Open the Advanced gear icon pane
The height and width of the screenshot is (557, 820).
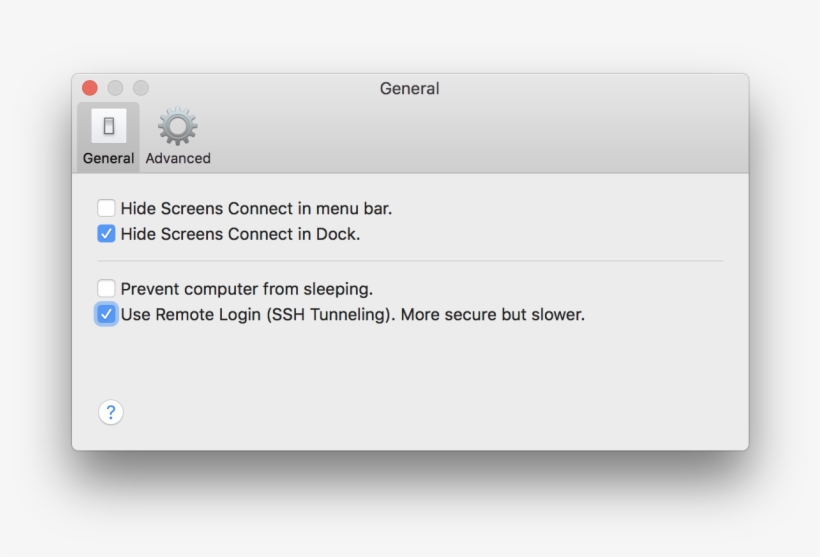(x=178, y=126)
